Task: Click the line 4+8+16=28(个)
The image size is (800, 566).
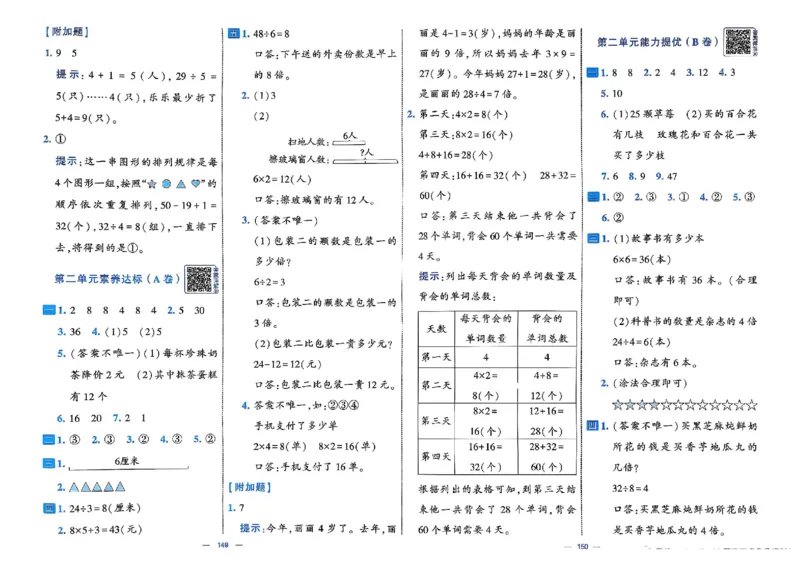Action: point(456,155)
